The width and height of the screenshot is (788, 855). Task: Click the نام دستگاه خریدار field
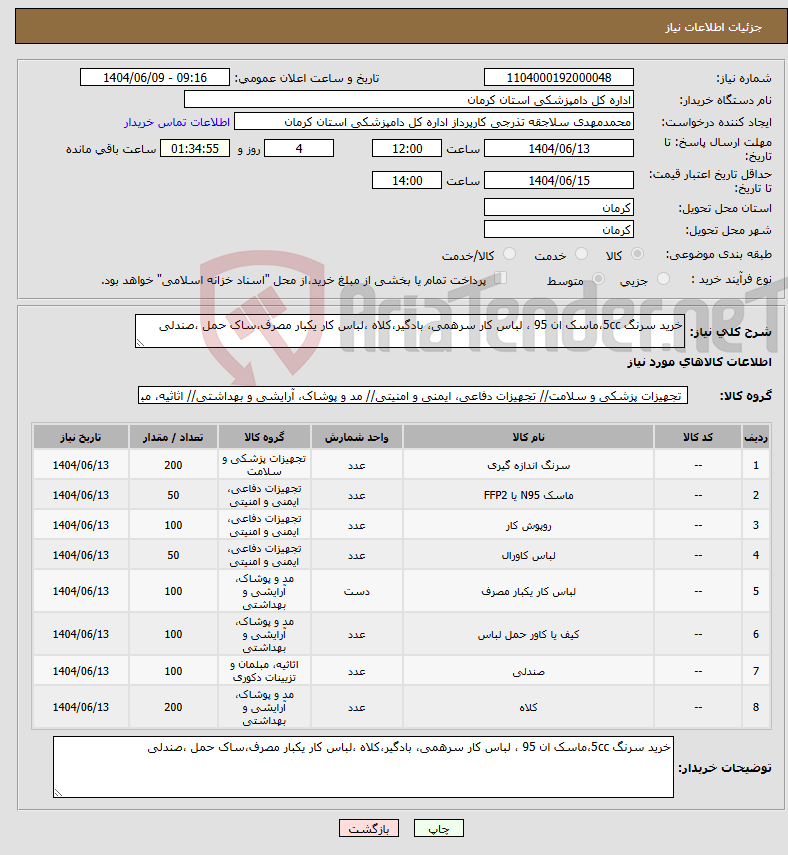coord(409,100)
